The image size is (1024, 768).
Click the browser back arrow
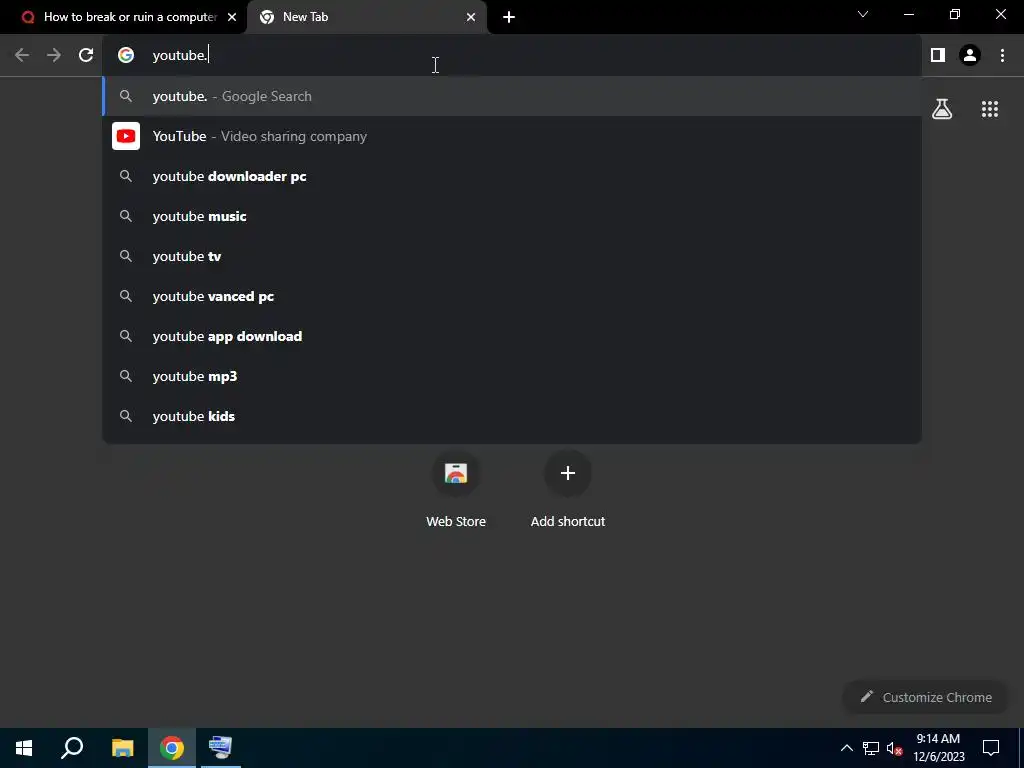(22, 56)
